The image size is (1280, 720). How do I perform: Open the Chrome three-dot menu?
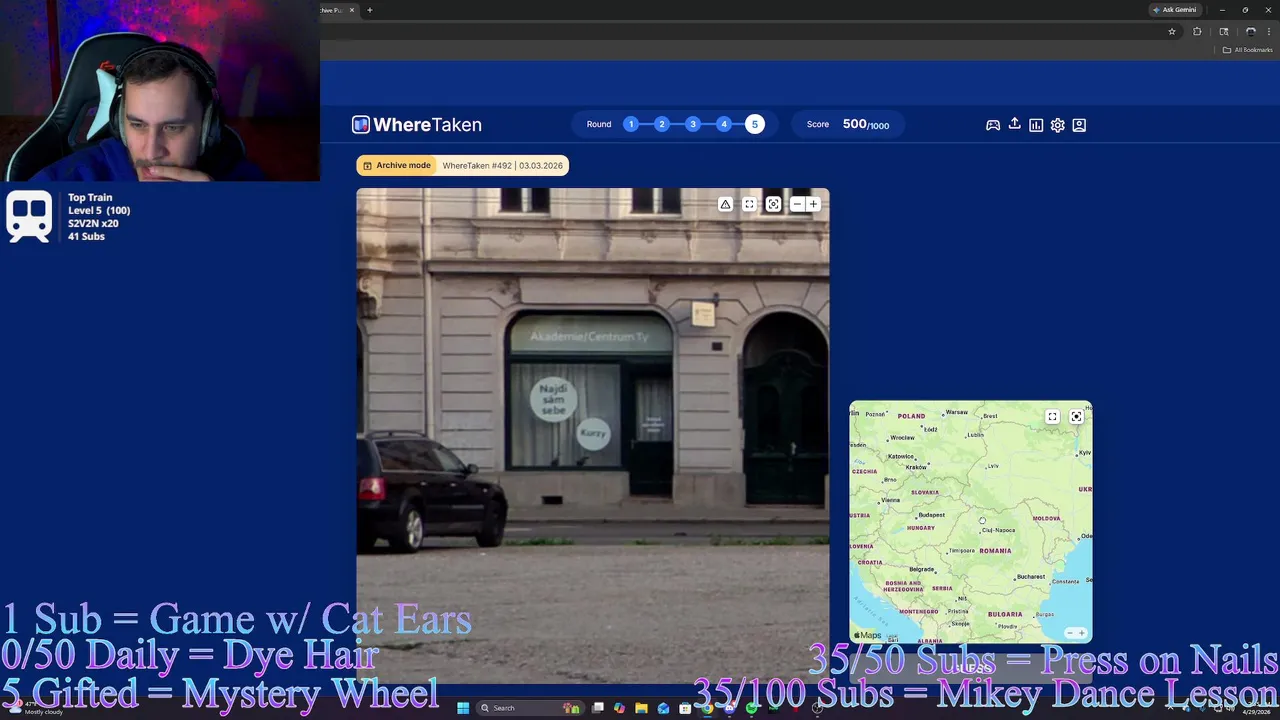point(1269,31)
